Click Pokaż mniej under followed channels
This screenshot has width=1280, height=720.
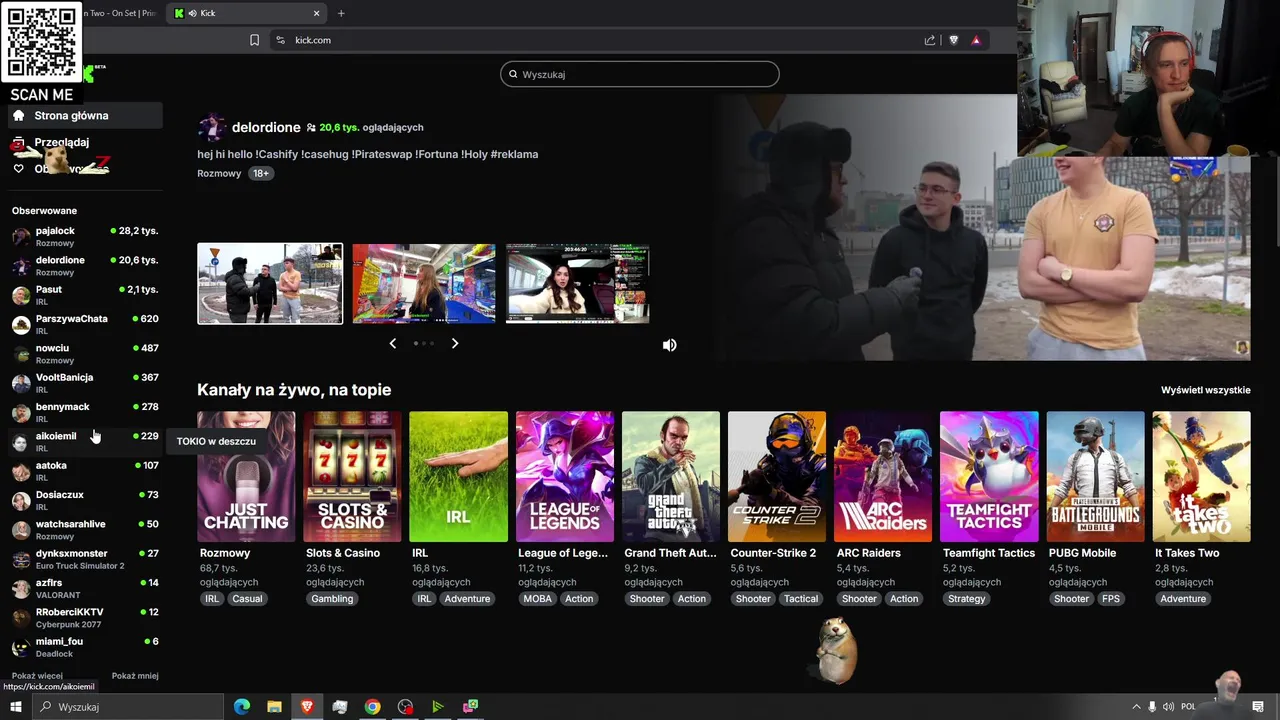point(135,676)
